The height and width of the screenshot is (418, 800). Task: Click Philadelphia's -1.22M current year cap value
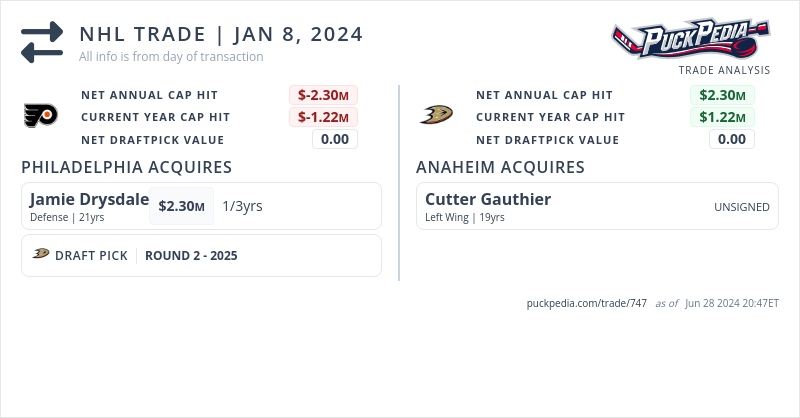[323, 117]
